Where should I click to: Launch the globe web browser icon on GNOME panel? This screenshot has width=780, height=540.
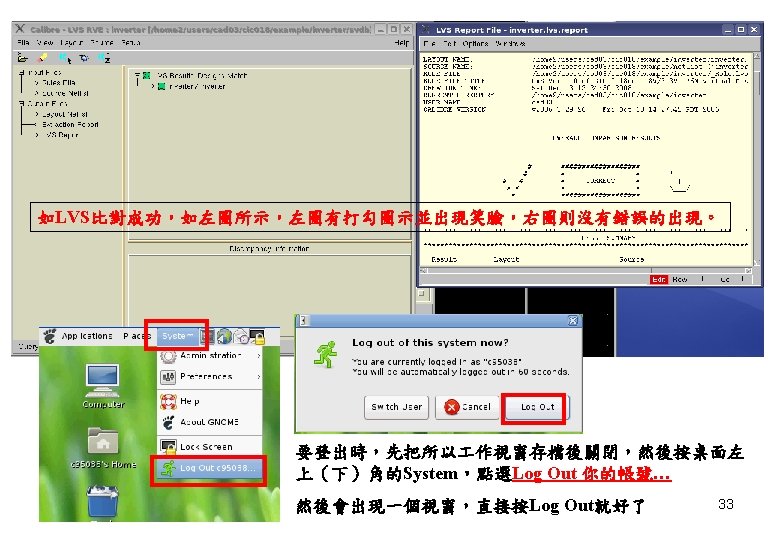click(x=224, y=337)
